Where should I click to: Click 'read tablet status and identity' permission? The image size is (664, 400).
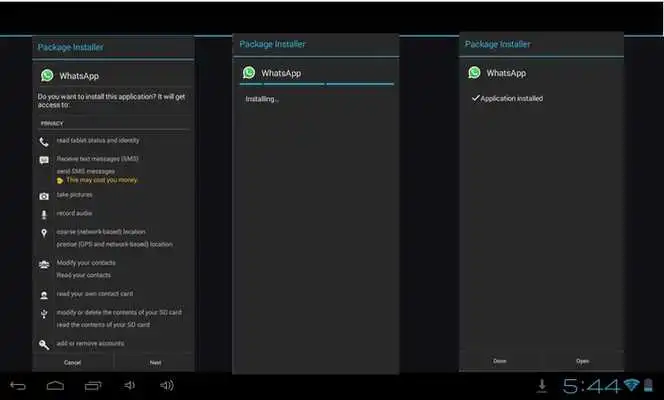pyautogui.click(x=98, y=140)
